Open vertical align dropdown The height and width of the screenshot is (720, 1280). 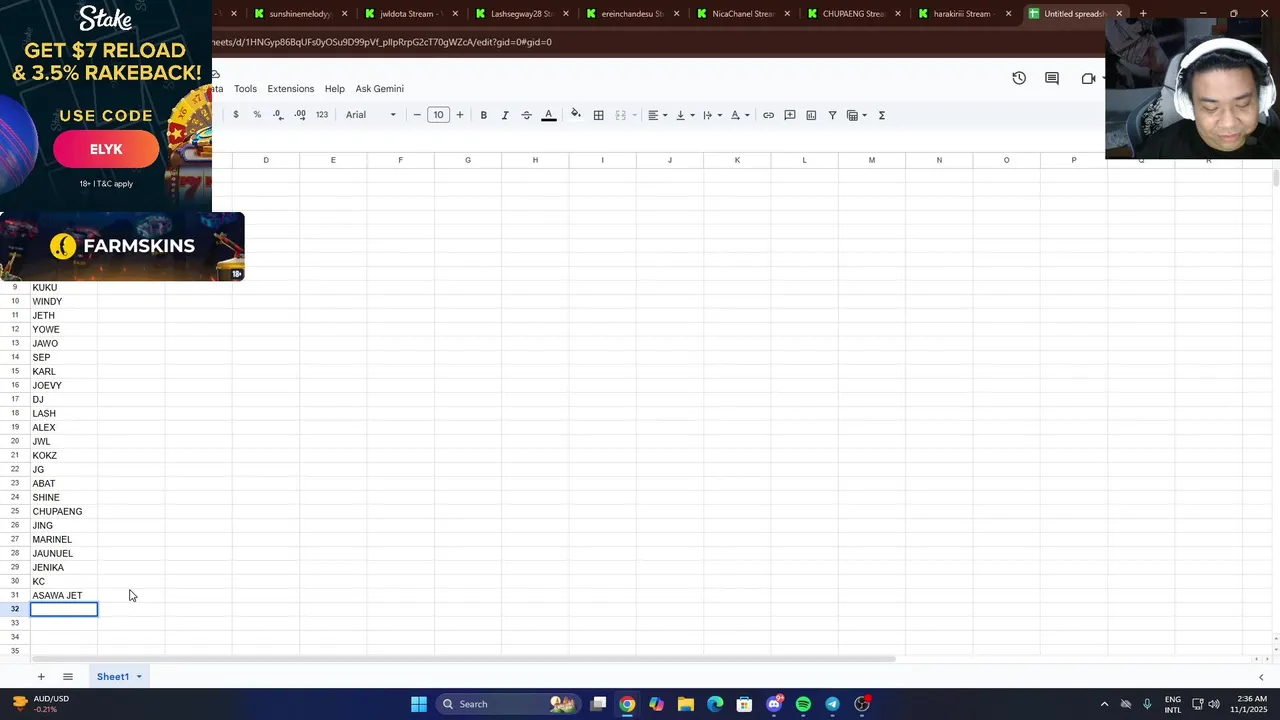tap(685, 115)
